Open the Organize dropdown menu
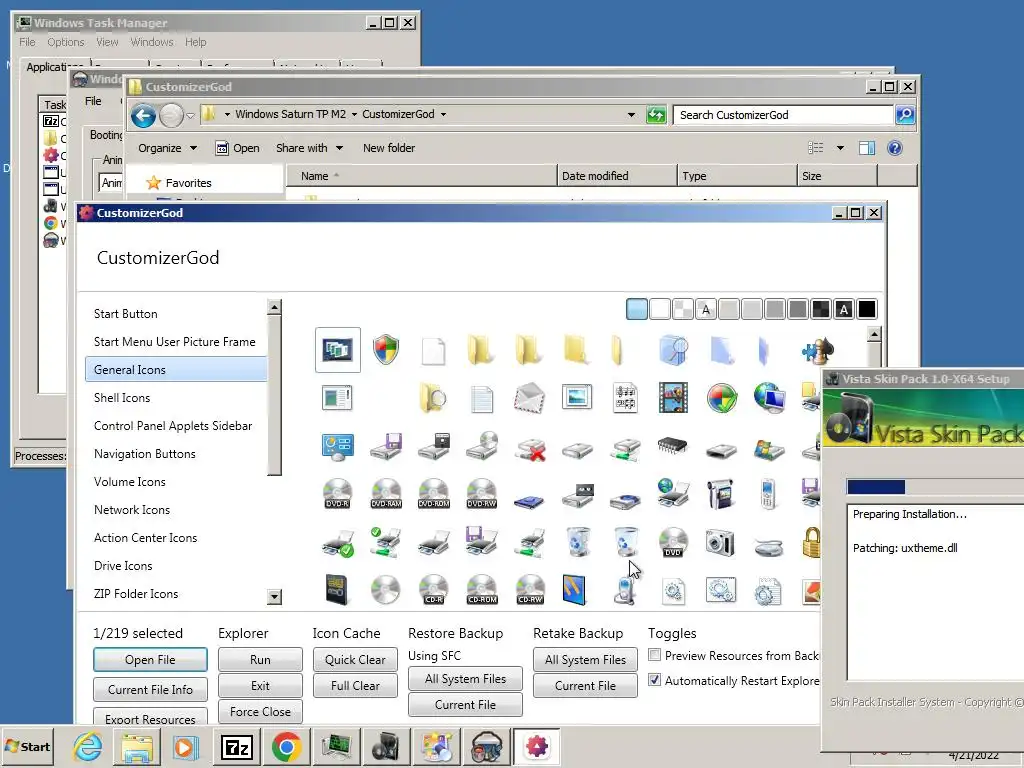1024x768 pixels. (167, 148)
